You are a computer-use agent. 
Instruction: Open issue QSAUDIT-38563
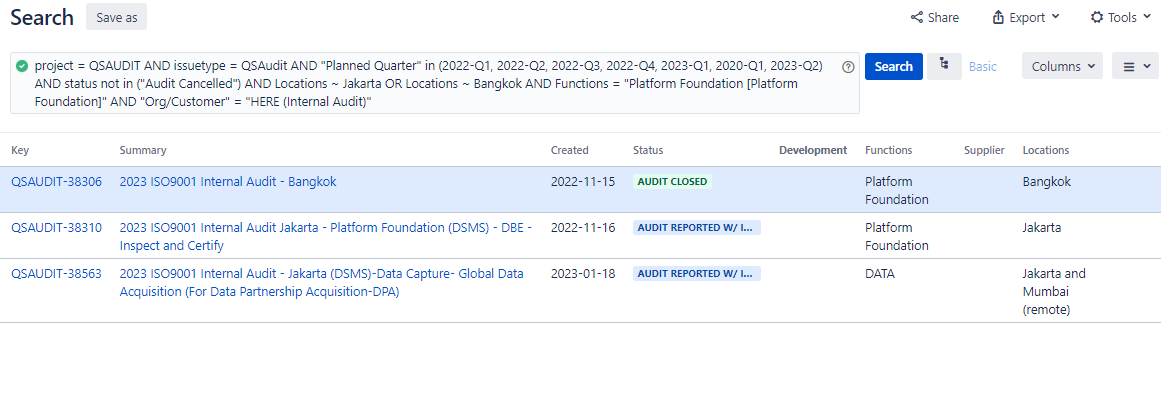pyautogui.click(x=56, y=273)
